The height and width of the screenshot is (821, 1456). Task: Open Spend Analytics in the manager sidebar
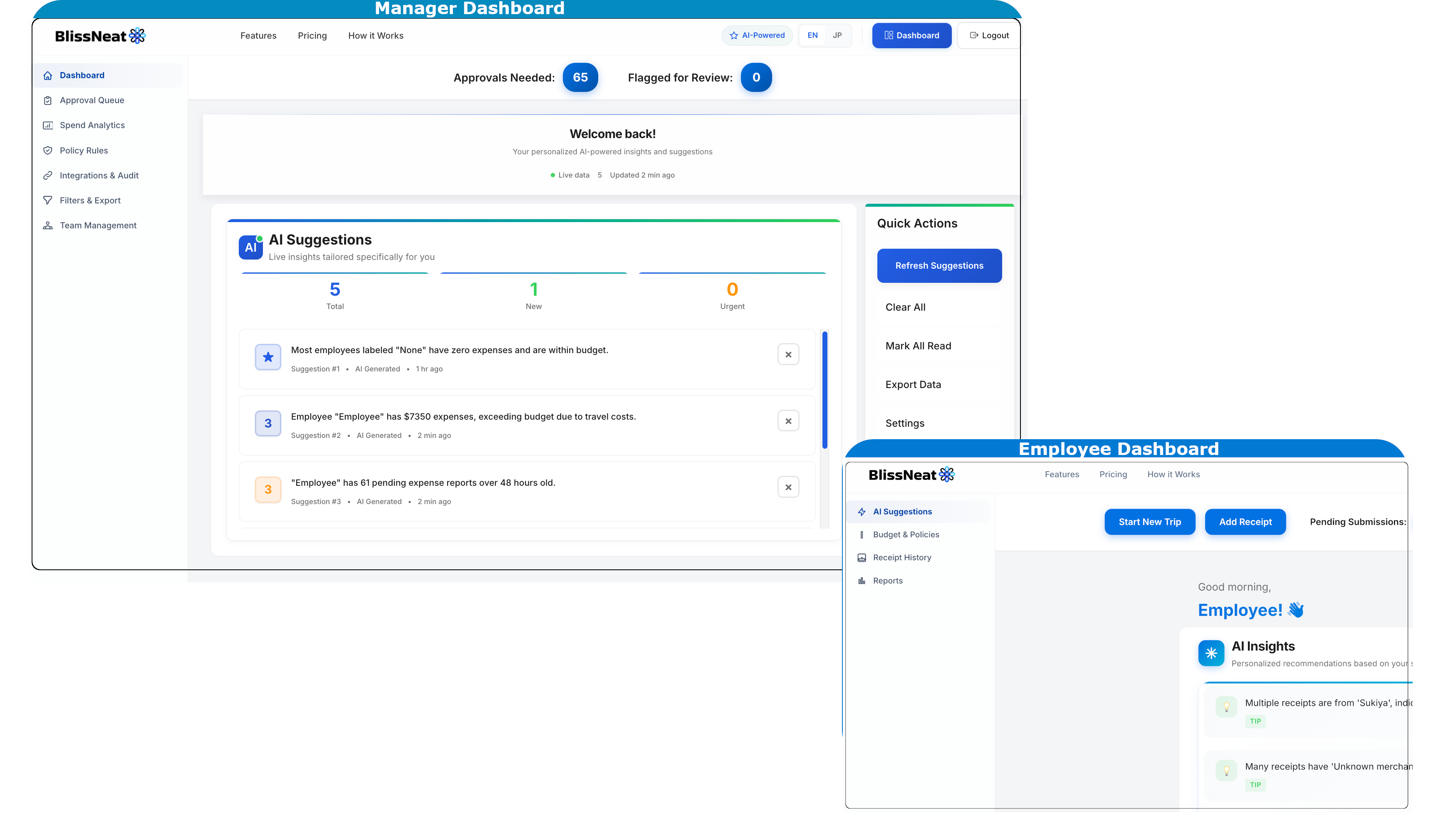pyautogui.click(x=92, y=125)
